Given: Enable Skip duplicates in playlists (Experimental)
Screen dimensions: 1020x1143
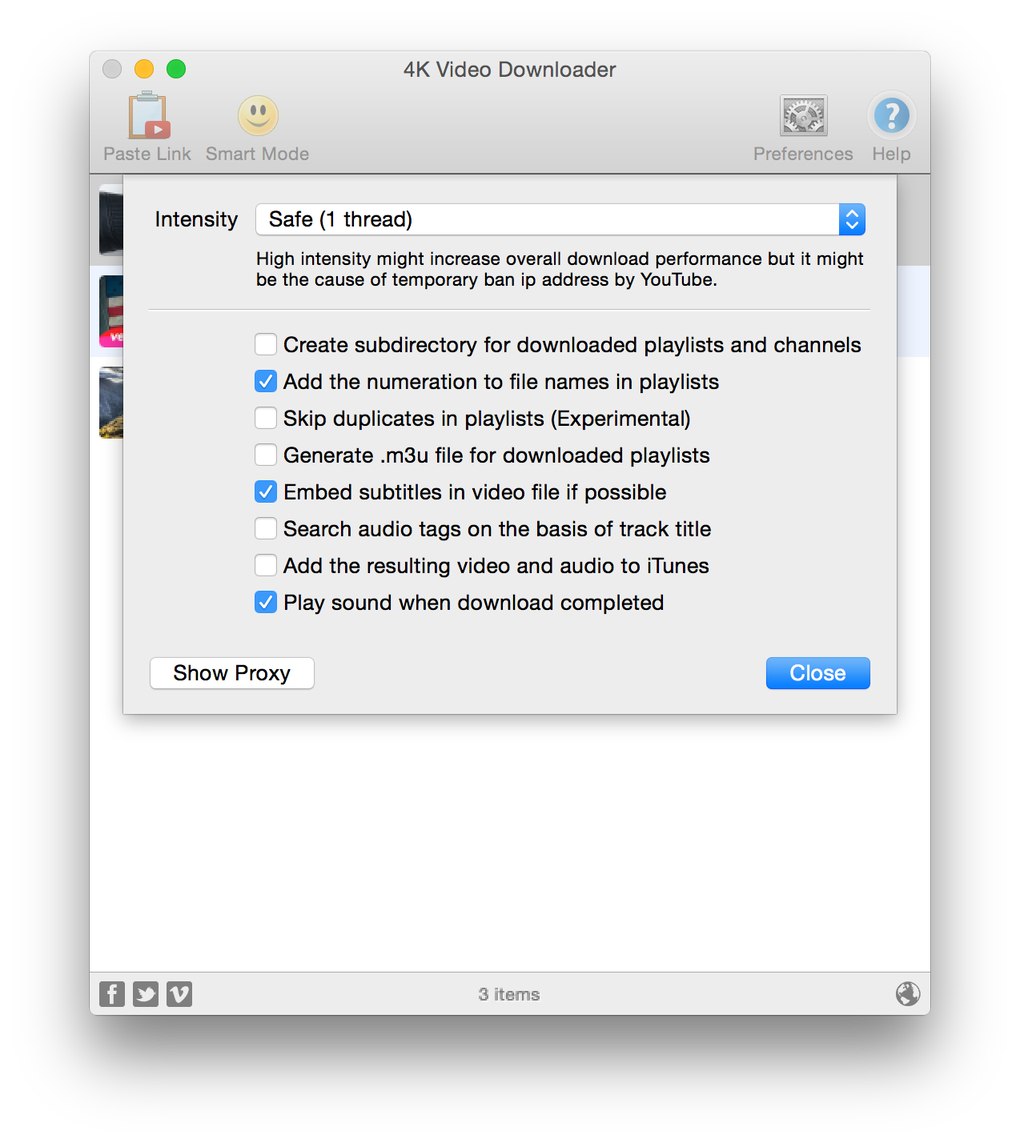Looking at the screenshot, I should pos(265,418).
